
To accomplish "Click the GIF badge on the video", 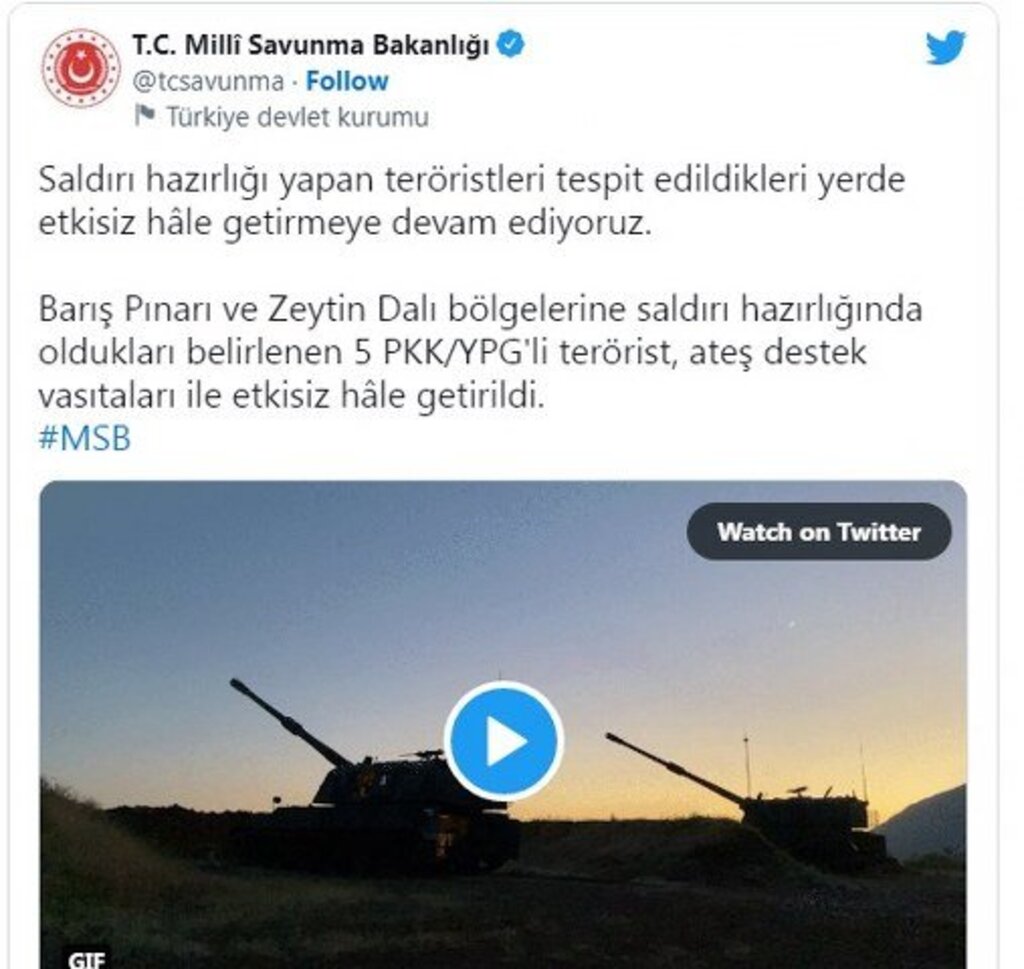I will coord(86,959).
